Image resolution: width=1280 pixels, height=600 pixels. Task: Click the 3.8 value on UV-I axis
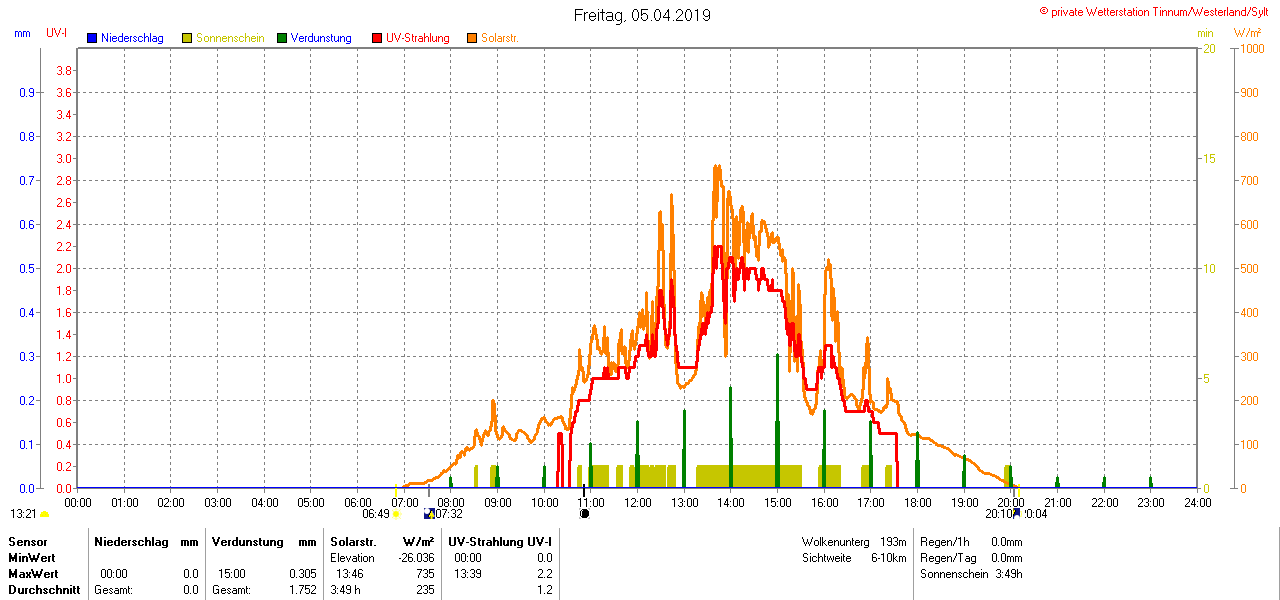coord(63,71)
